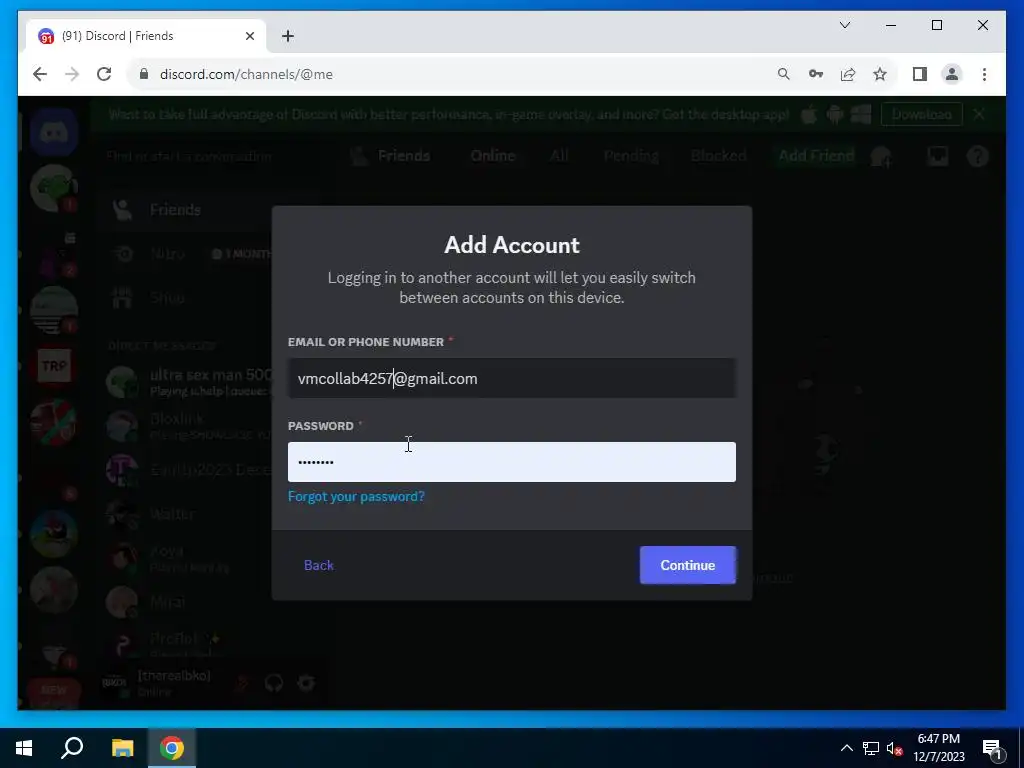This screenshot has height=768, width=1024.
Task: Open the TRP server icon
Action: click(x=54, y=366)
